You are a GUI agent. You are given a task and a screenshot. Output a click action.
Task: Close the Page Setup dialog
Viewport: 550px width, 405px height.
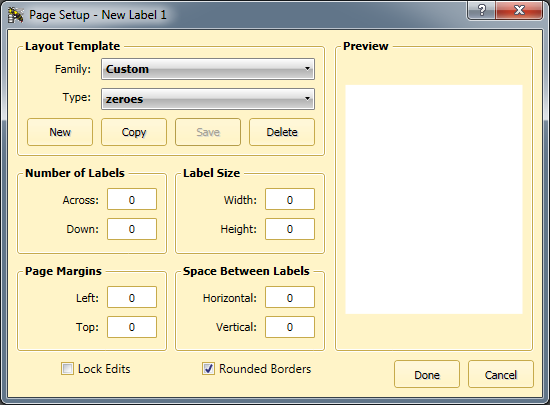point(519,10)
